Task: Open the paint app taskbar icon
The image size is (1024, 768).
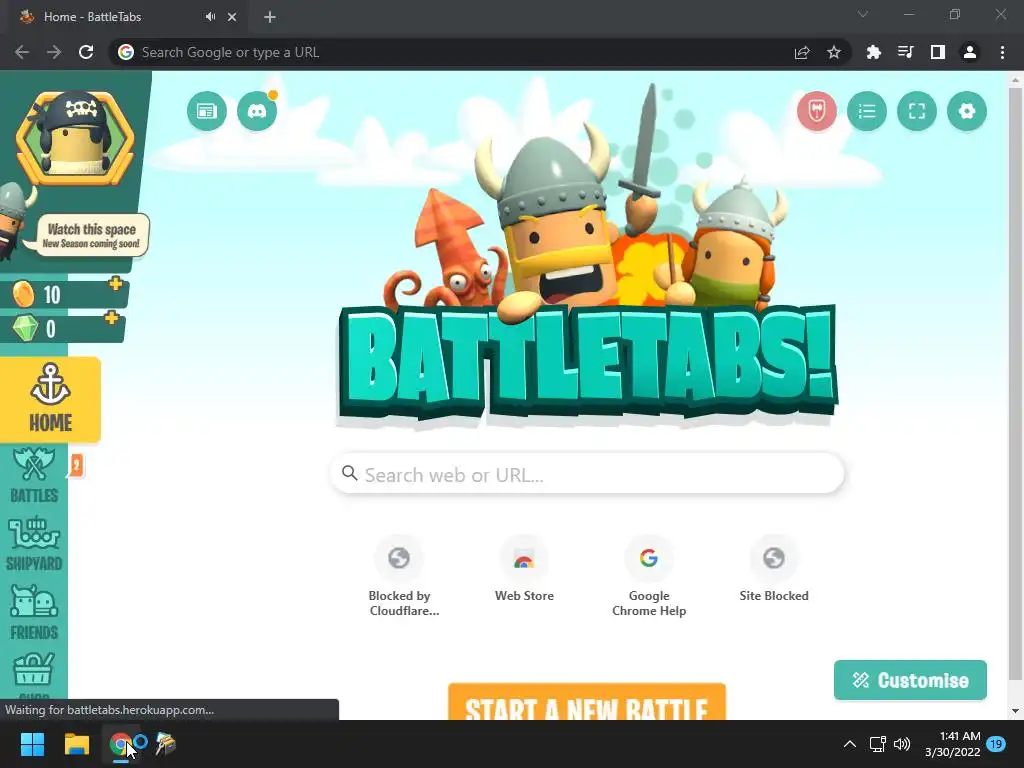Action: click(x=165, y=744)
